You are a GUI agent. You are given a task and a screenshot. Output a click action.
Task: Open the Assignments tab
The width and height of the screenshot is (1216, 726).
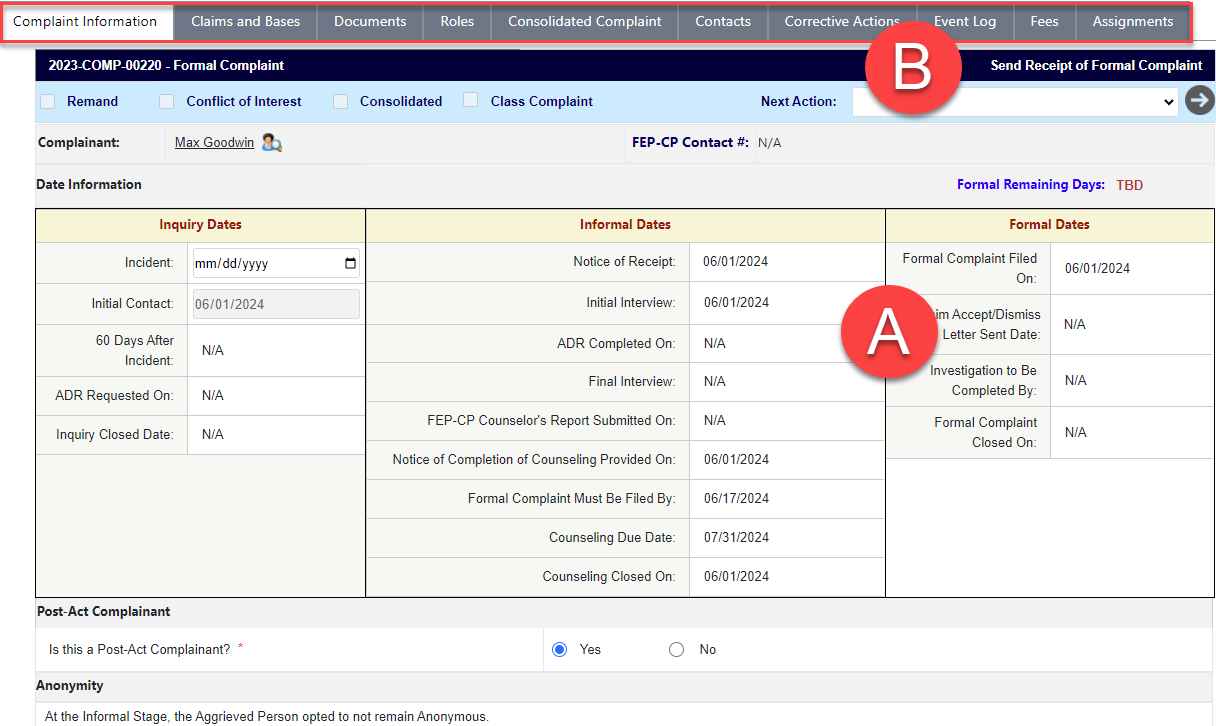point(1133,22)
